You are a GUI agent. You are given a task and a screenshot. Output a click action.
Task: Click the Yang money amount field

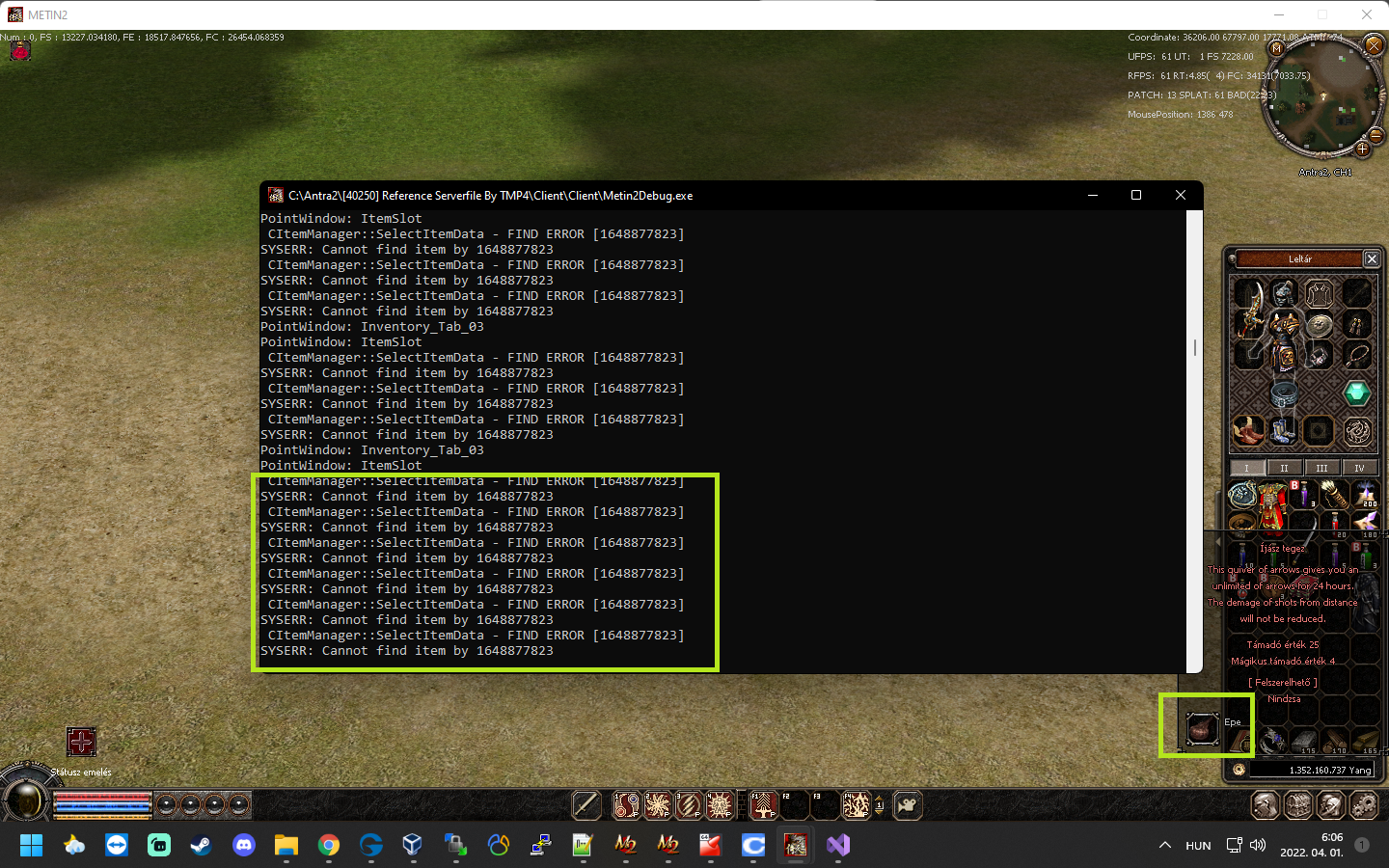click(1311, 770)
